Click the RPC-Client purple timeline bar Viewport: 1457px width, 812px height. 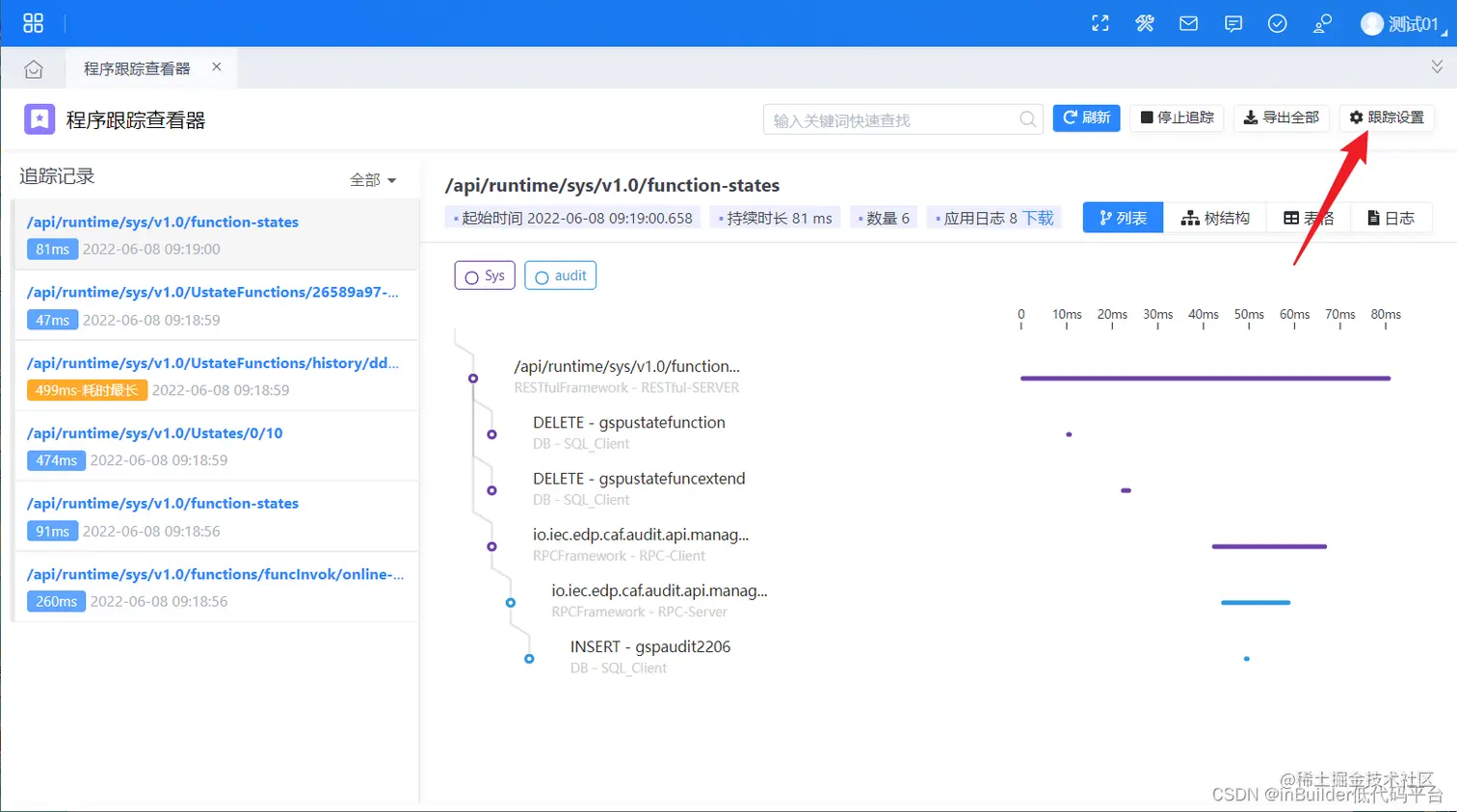(x=1269, y=546)
